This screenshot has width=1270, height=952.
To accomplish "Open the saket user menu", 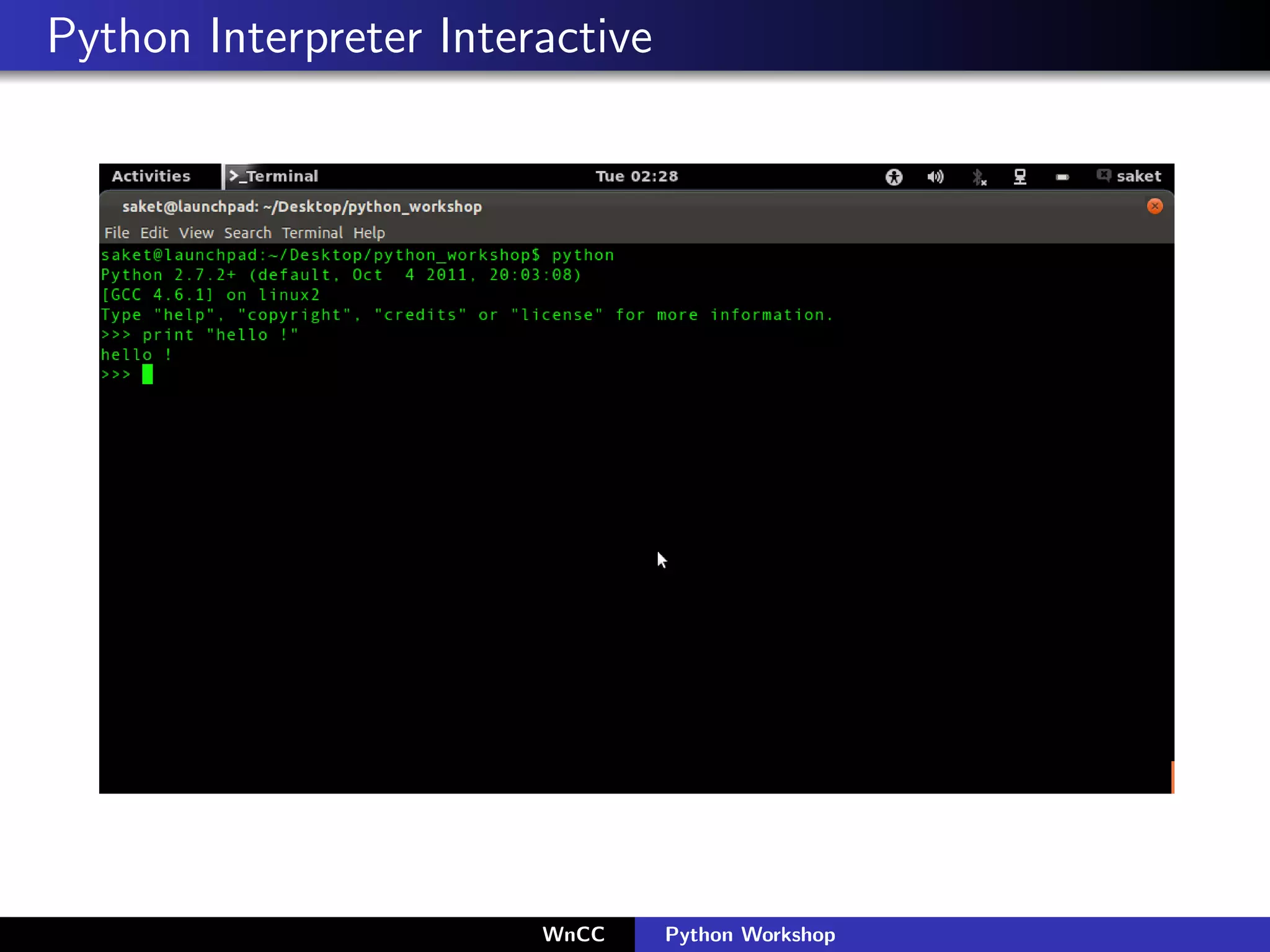I will tap(1139, 177).
